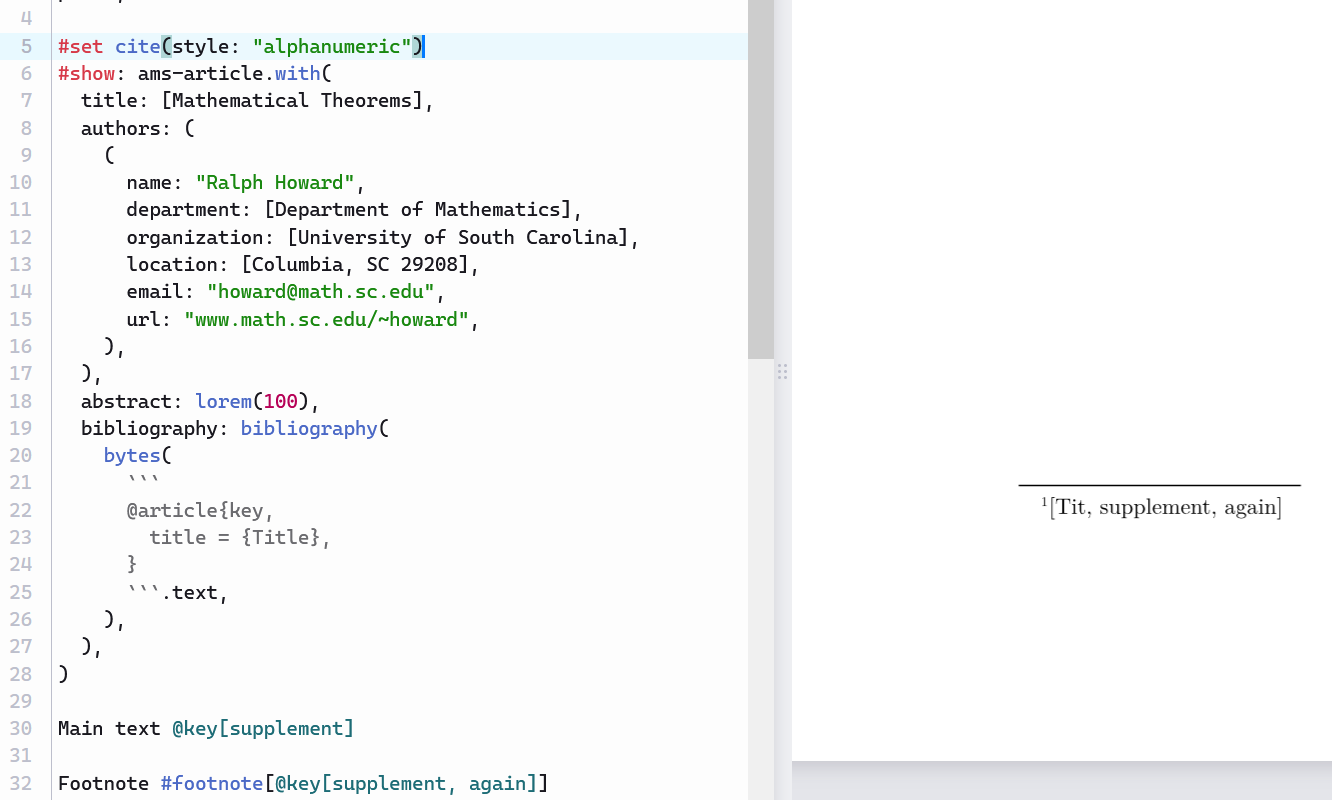Click the panel splitter drag handle

pos(782,372)
